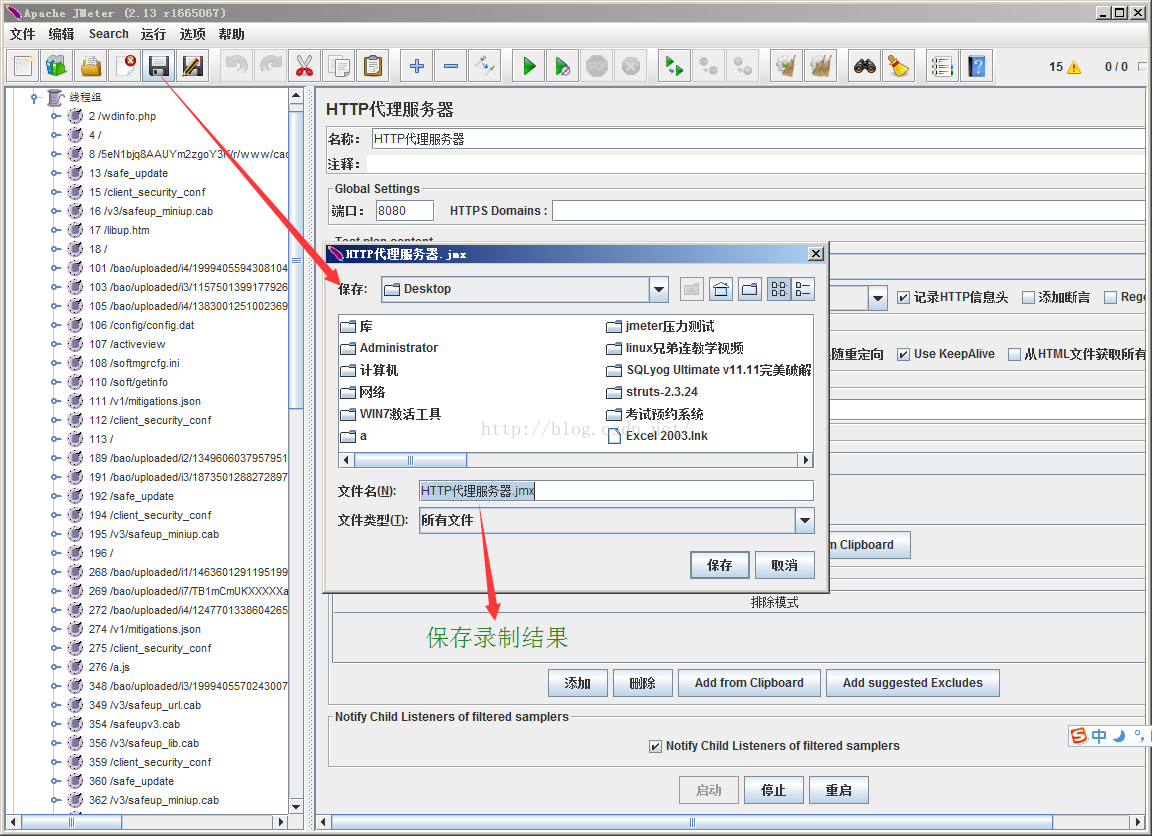Toggle 记录HTTP信息头 checkbox
1152x836 pixels.
click(x=904, y=298)
